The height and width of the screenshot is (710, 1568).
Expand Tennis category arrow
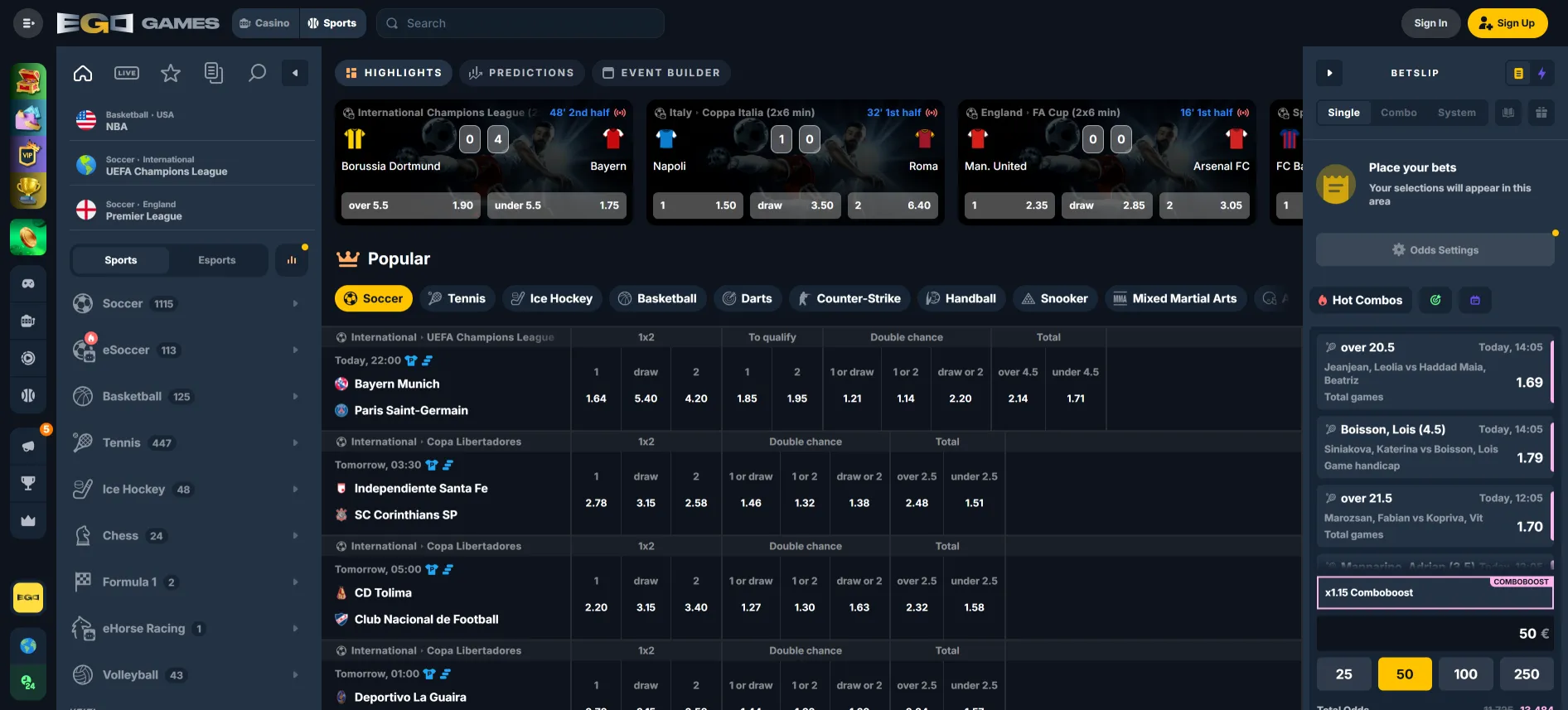(x=295, y=443)
